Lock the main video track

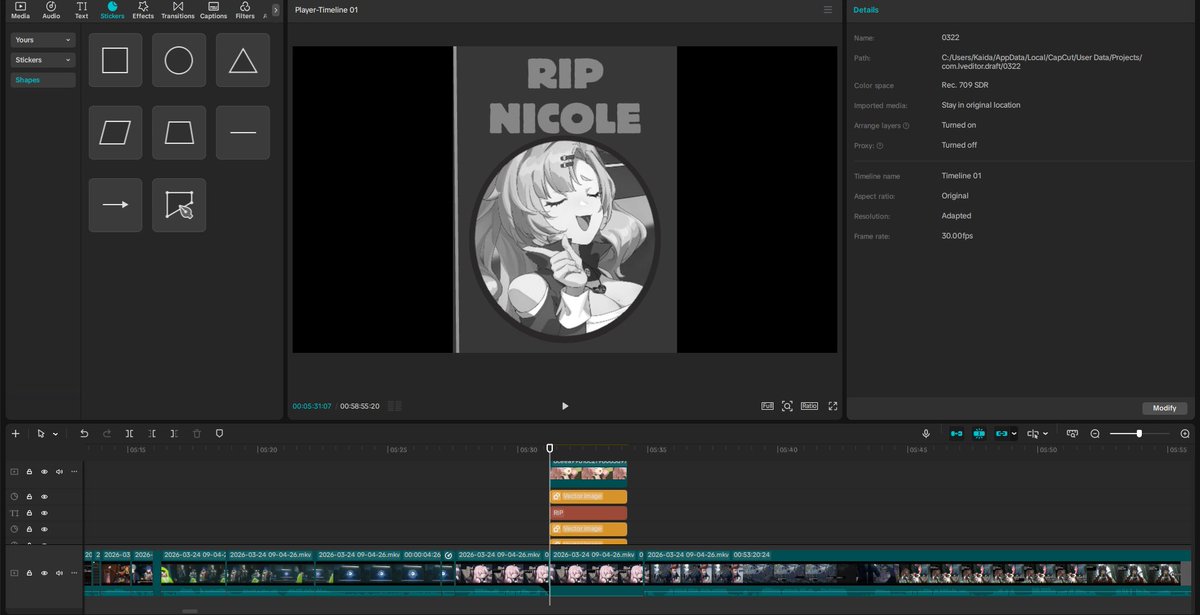tap(29, 573)
